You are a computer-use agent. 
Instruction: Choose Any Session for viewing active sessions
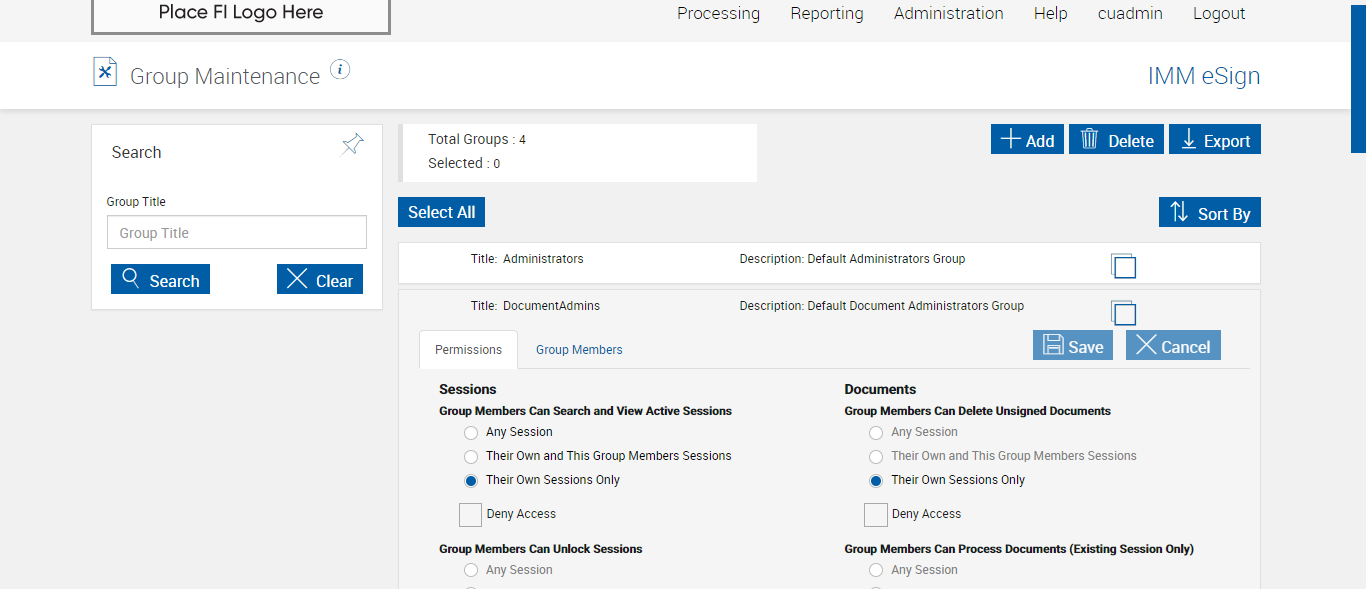coord(471,433)
